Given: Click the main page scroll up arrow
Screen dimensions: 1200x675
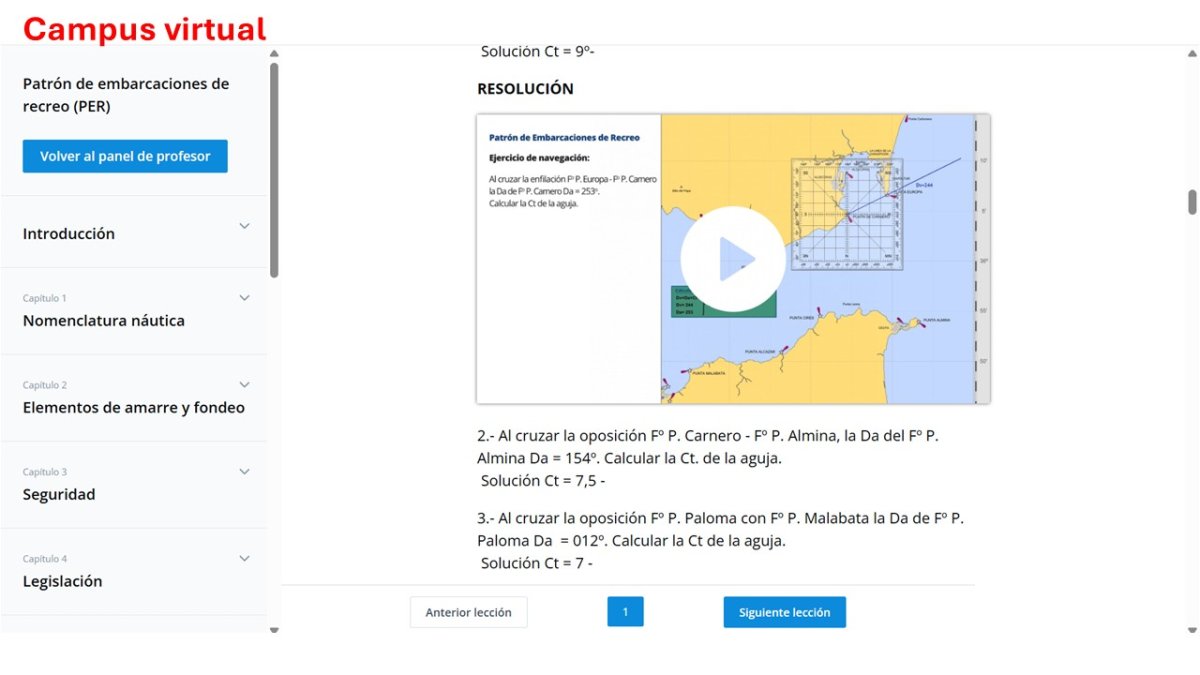Looking at the screenshot, I should pos(1192,54).
